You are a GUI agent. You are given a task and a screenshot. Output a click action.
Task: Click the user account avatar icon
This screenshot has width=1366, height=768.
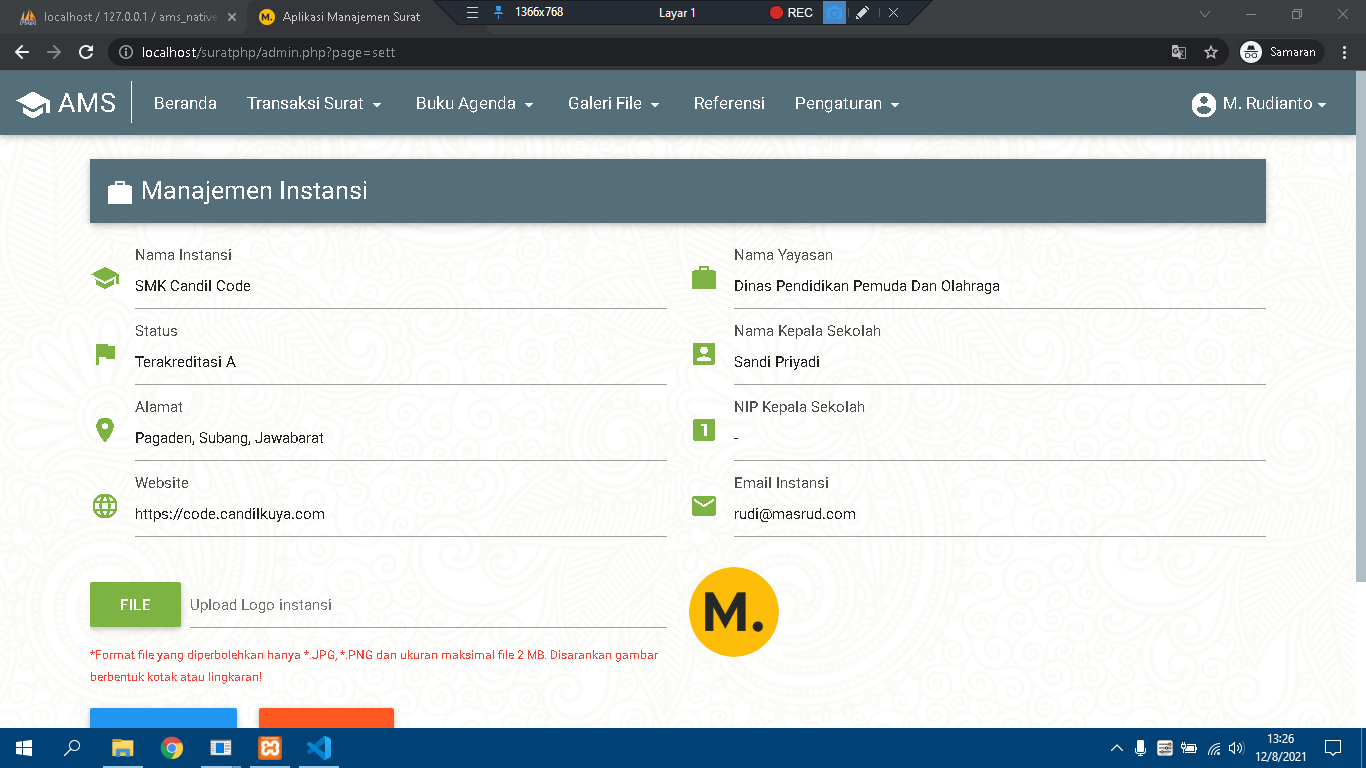point(1203,104)
